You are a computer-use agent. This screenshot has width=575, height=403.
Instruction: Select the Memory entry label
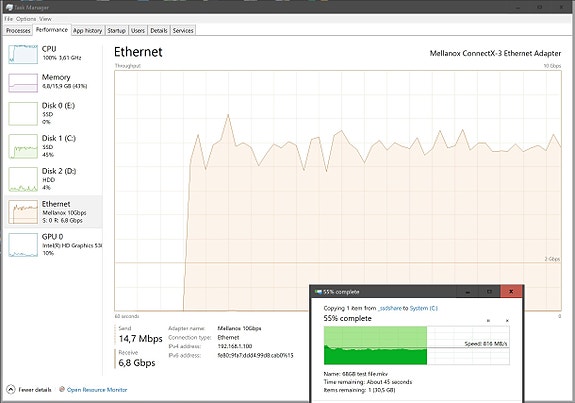pos(56,77)
